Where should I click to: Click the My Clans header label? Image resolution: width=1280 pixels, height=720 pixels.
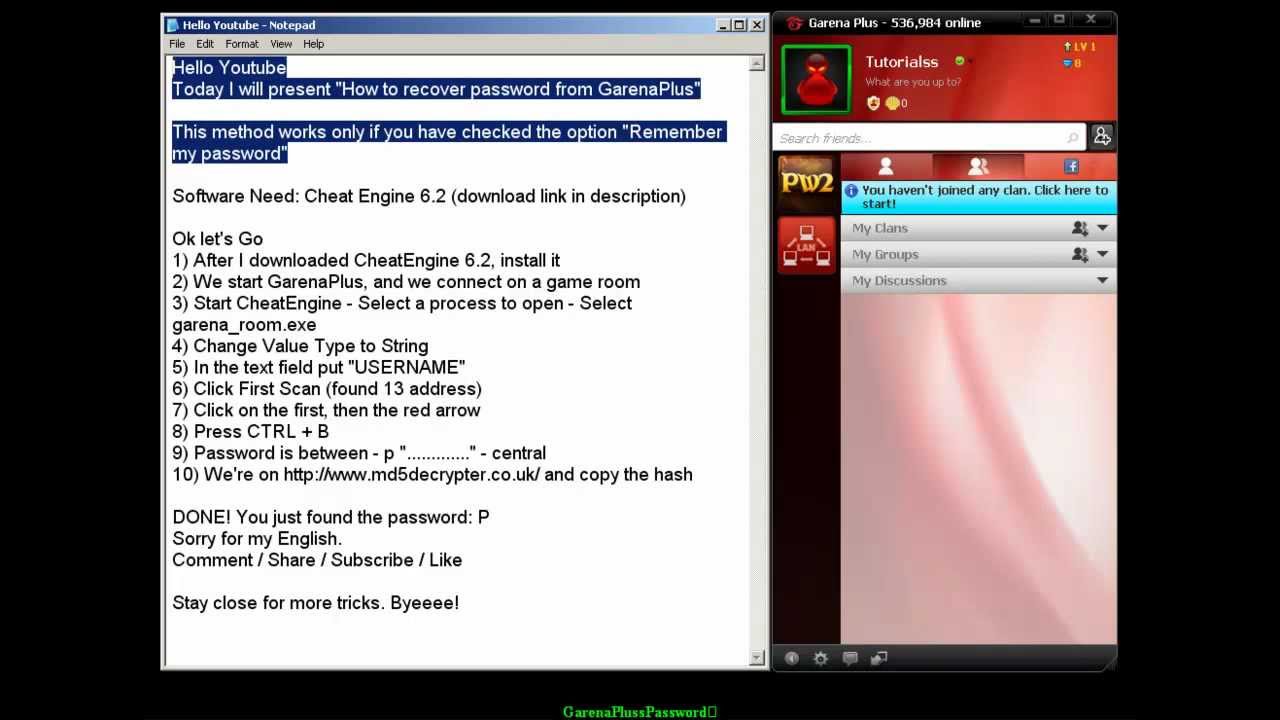tap(880, 228)
